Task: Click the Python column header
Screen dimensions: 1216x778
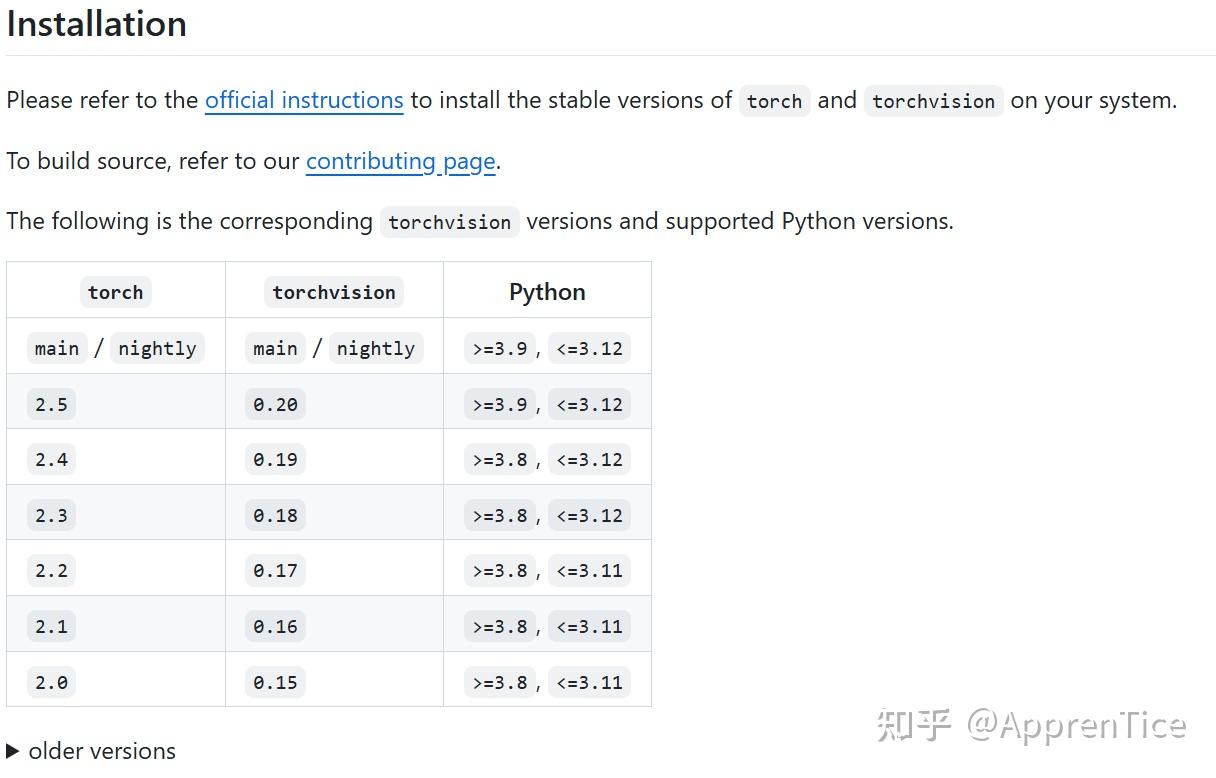Action: click(x=547, y=292)
